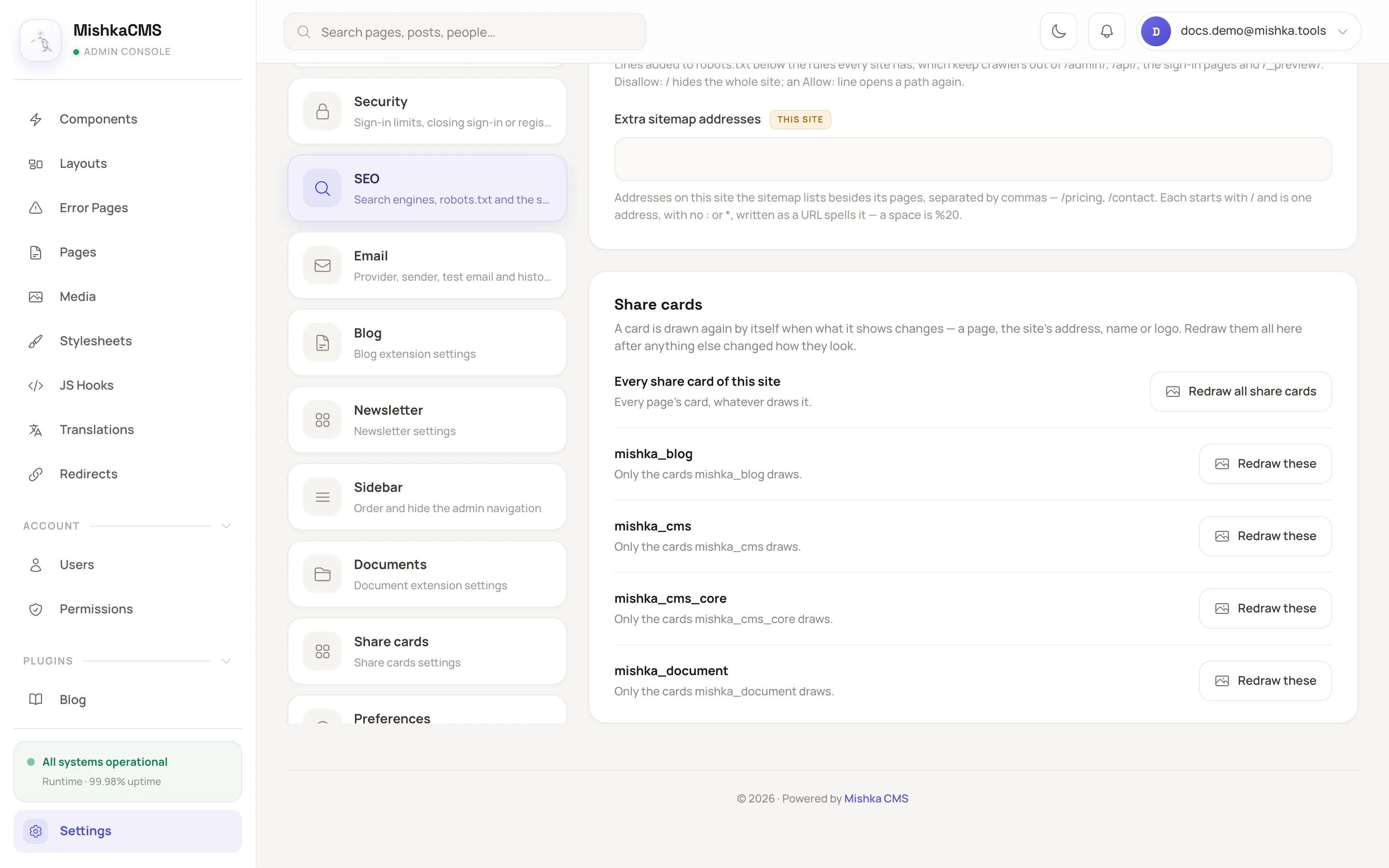Click the SEO magnifier icon
The height and width of the screenshot is (868, 1389).
pyautogui.click(x=322, y=188)
